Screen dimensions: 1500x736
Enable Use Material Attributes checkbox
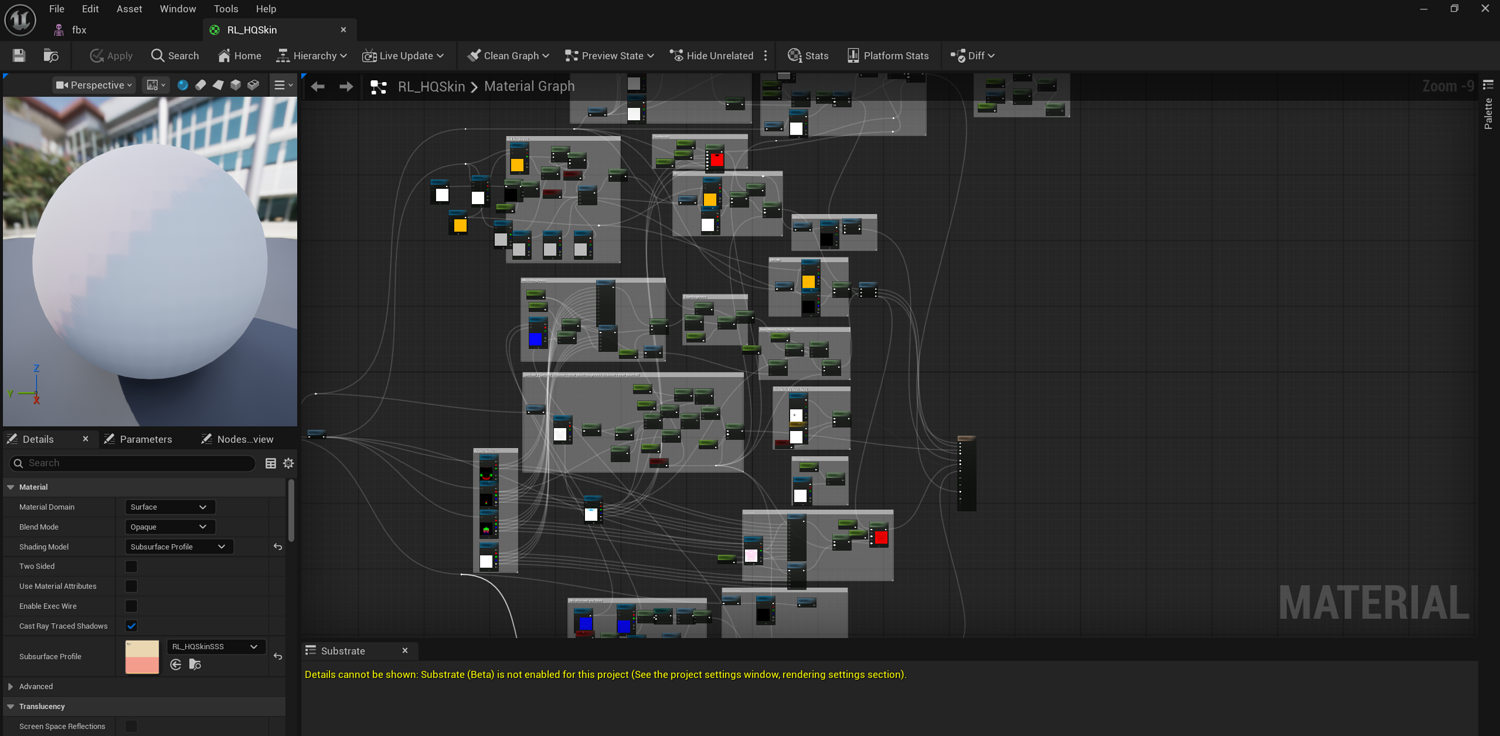pos(131,586)
